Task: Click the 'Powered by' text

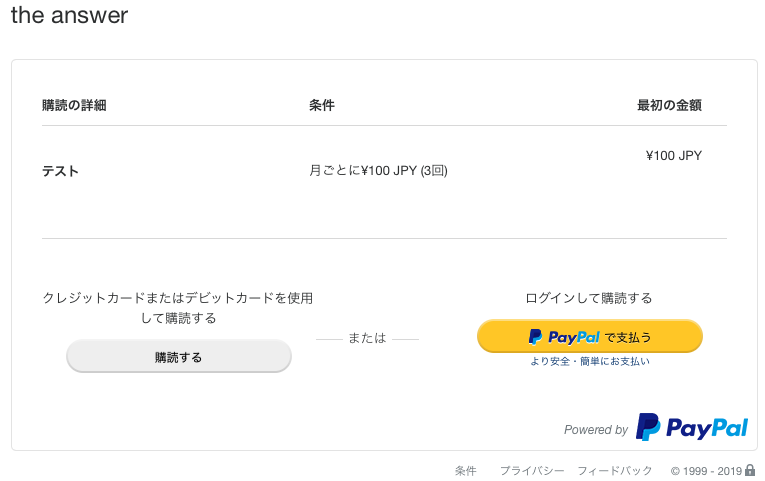Action: pyautogui.click(x=596, y=430)
